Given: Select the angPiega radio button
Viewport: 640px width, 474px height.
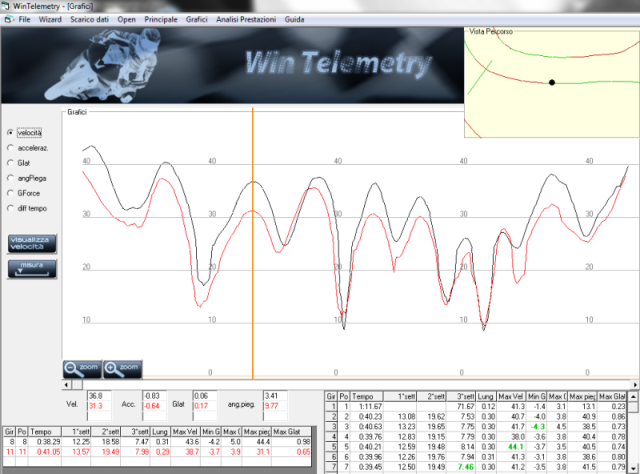Looking at the screenshot, I should 11,178.
